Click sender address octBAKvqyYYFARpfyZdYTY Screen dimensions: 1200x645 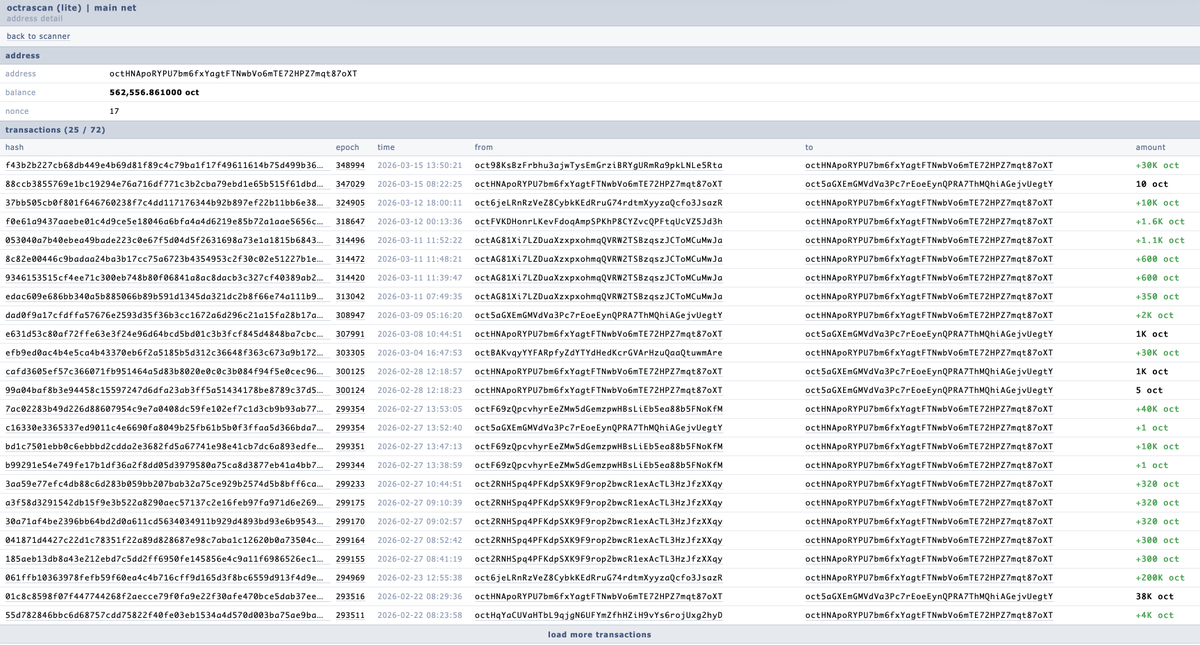pos(598,353)
